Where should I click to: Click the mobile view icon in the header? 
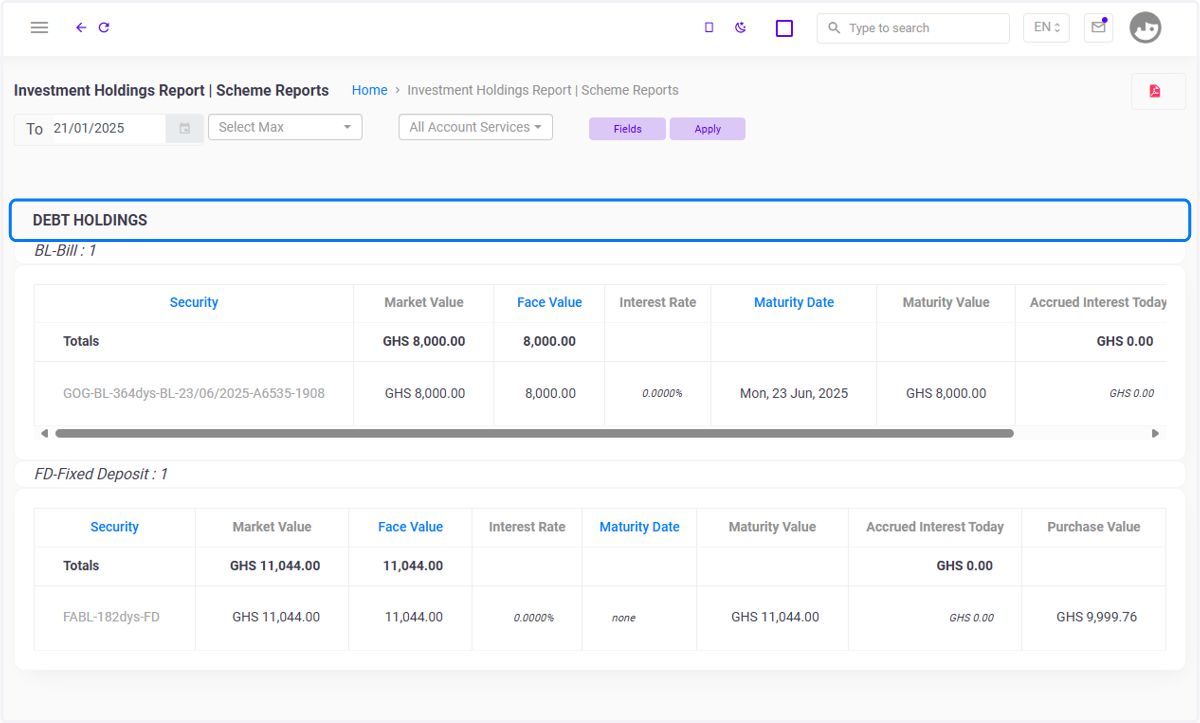point(709,28)
